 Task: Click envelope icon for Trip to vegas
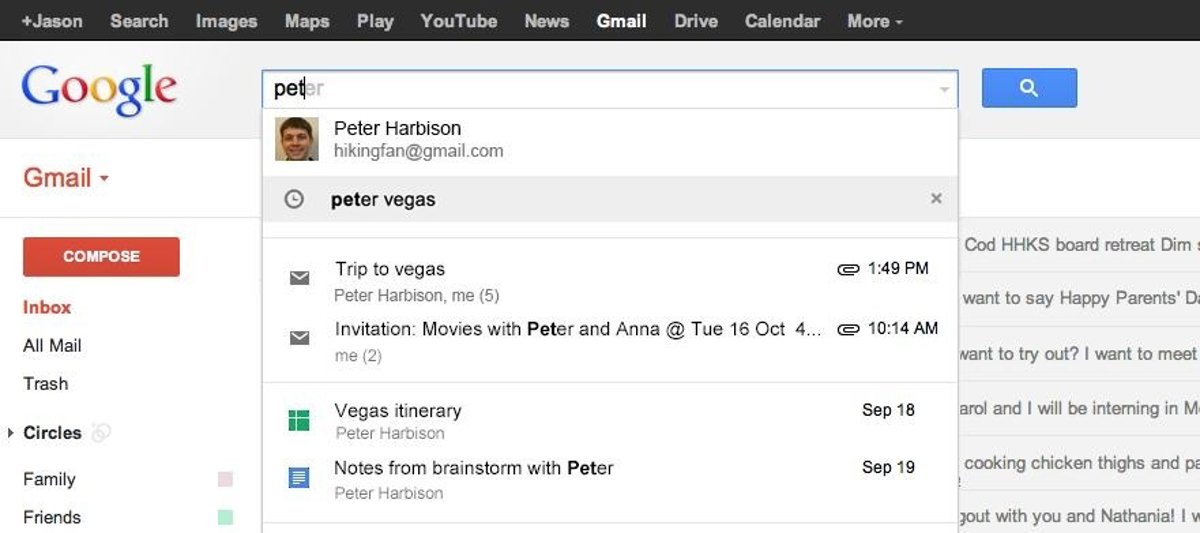[x=299, y=278]
